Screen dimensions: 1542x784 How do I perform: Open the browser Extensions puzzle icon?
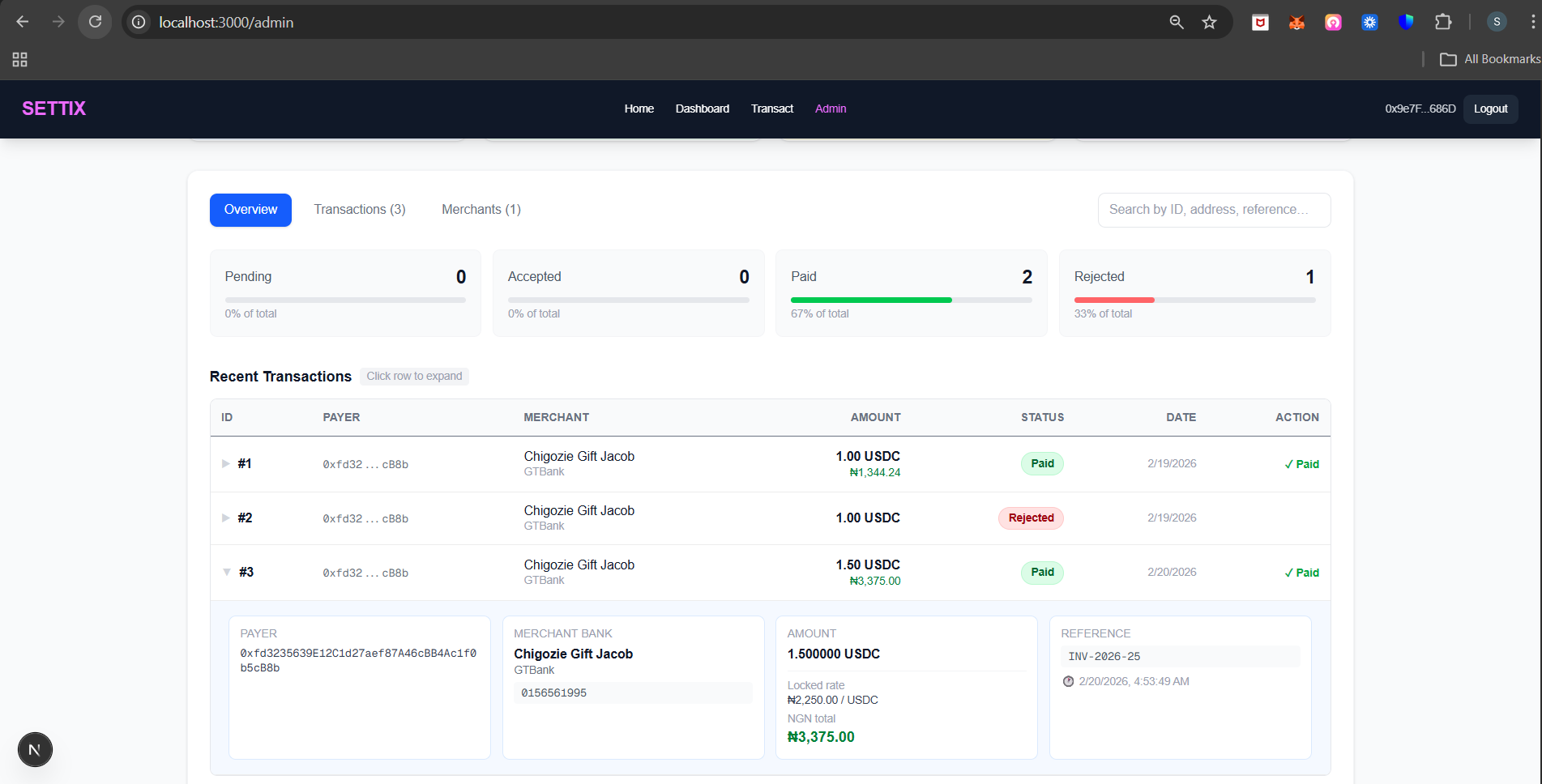[1442, 22]
